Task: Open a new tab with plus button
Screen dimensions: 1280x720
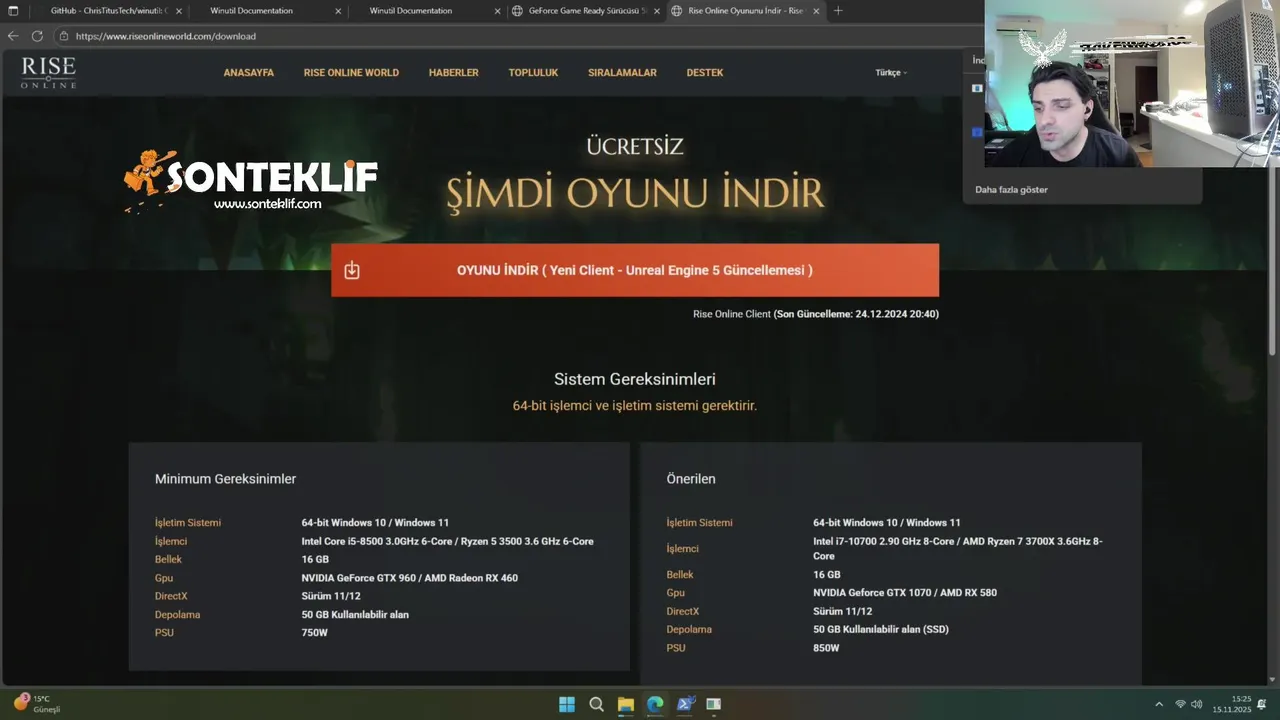Action: 838,11
